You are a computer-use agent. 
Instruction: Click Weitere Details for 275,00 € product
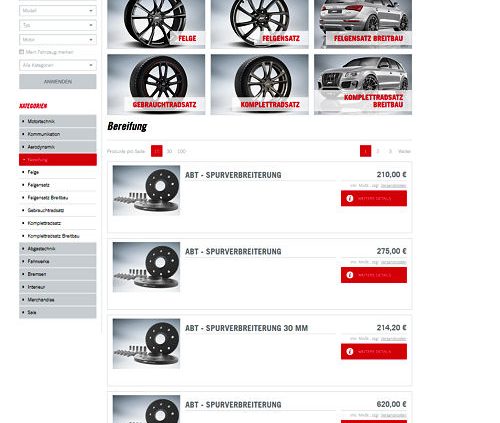point(374,275)
